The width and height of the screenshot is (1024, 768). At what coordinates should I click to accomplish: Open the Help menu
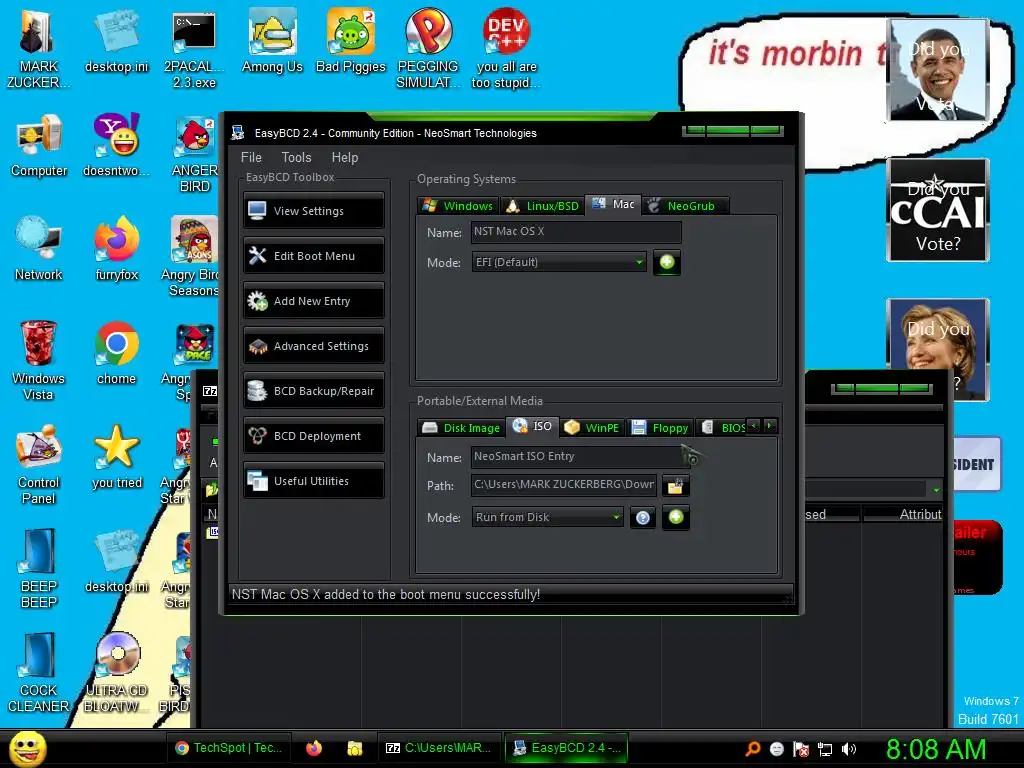tap(345, 157)
